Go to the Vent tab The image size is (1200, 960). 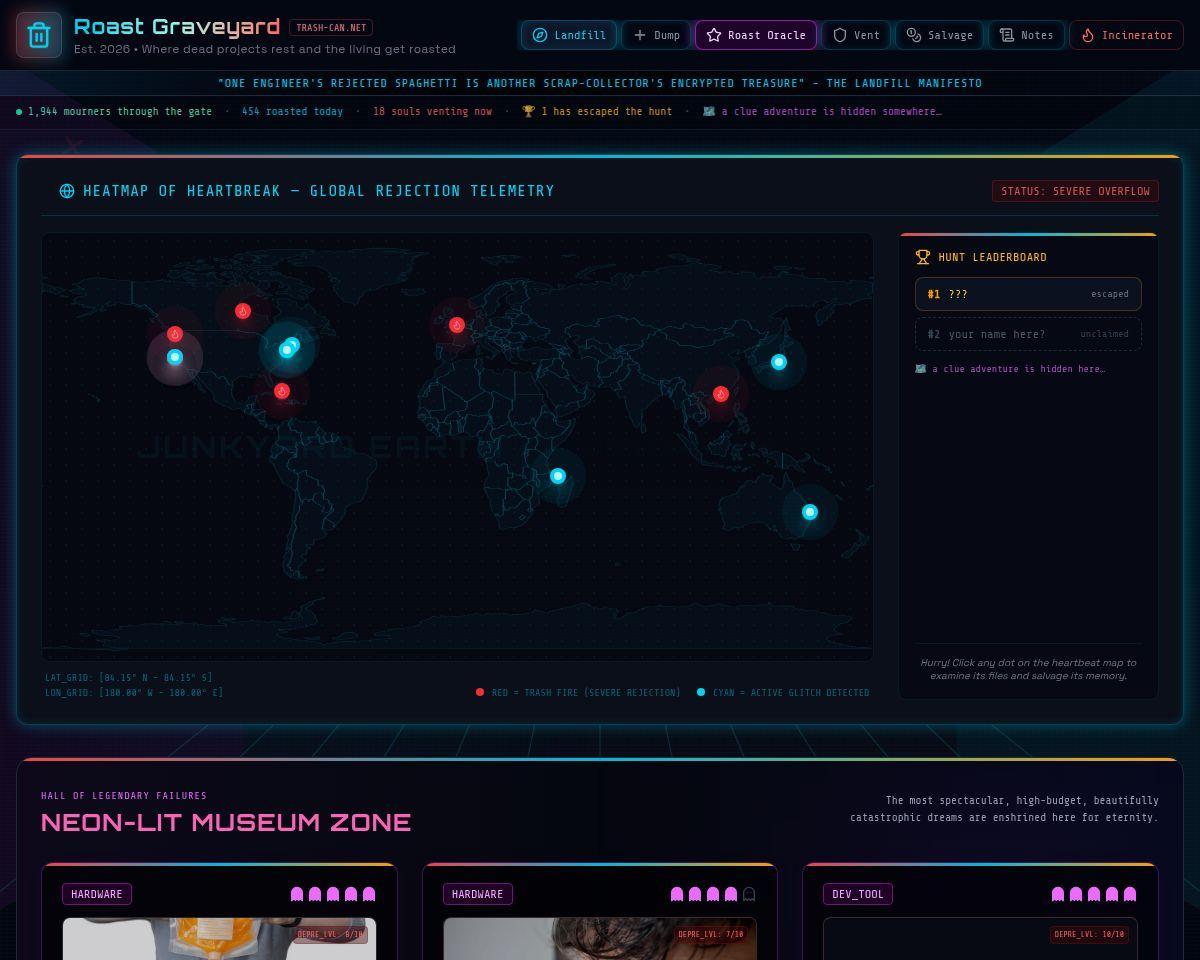tap(856, 35)
